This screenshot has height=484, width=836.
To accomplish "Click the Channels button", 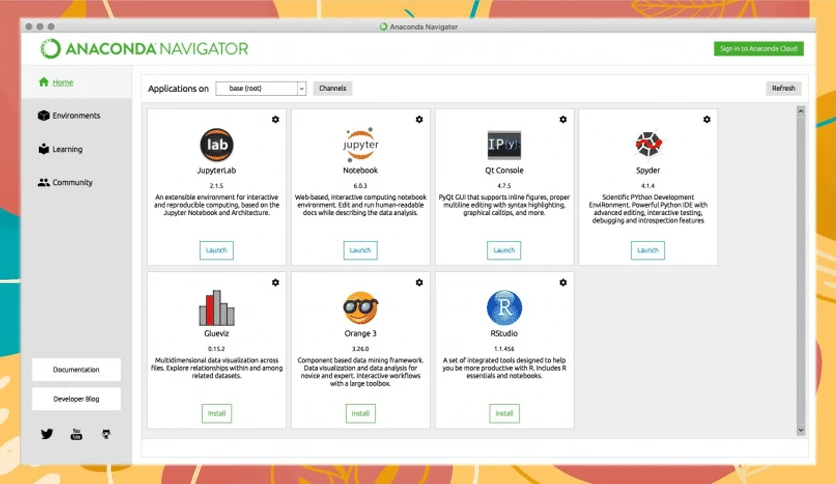I will pos(333,88).
